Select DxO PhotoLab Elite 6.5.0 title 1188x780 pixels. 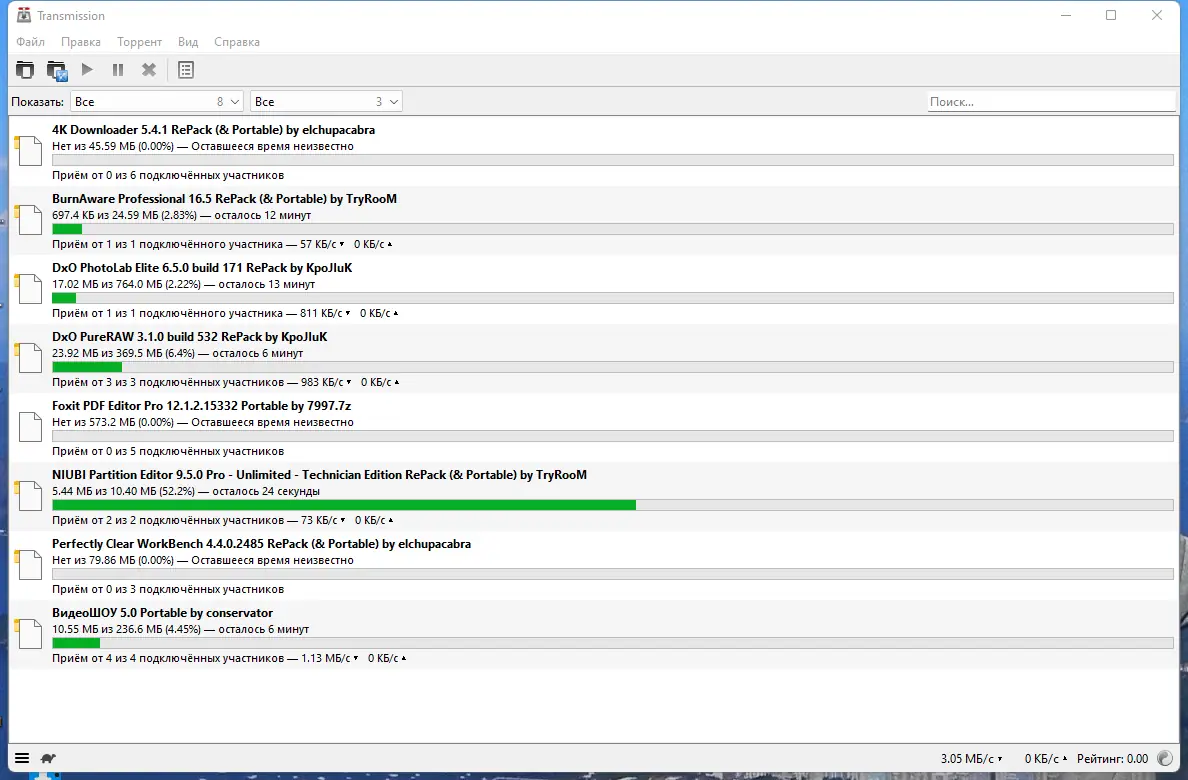coord(202,268)
